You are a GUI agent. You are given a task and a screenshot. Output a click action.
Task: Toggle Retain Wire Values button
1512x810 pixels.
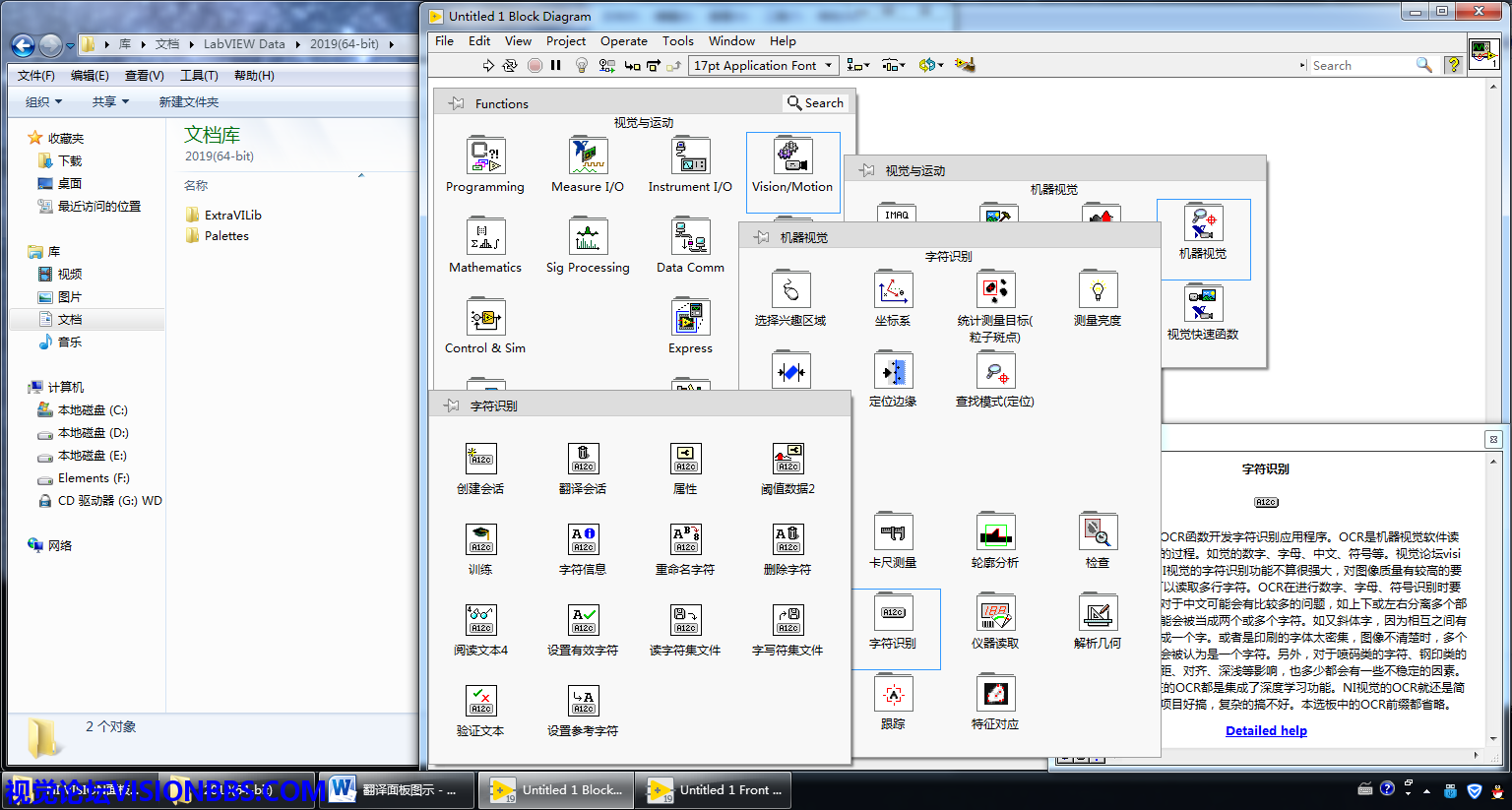click(x=606, y=65)
